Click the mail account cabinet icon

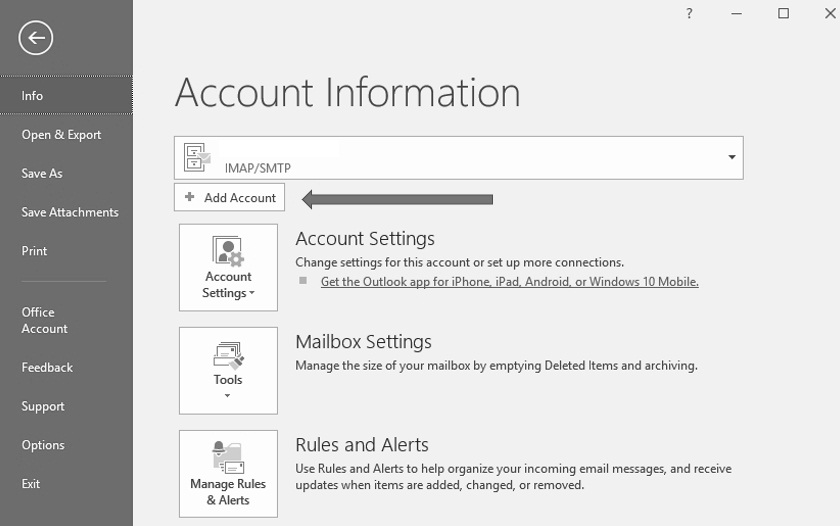click(x=197, y=157)
